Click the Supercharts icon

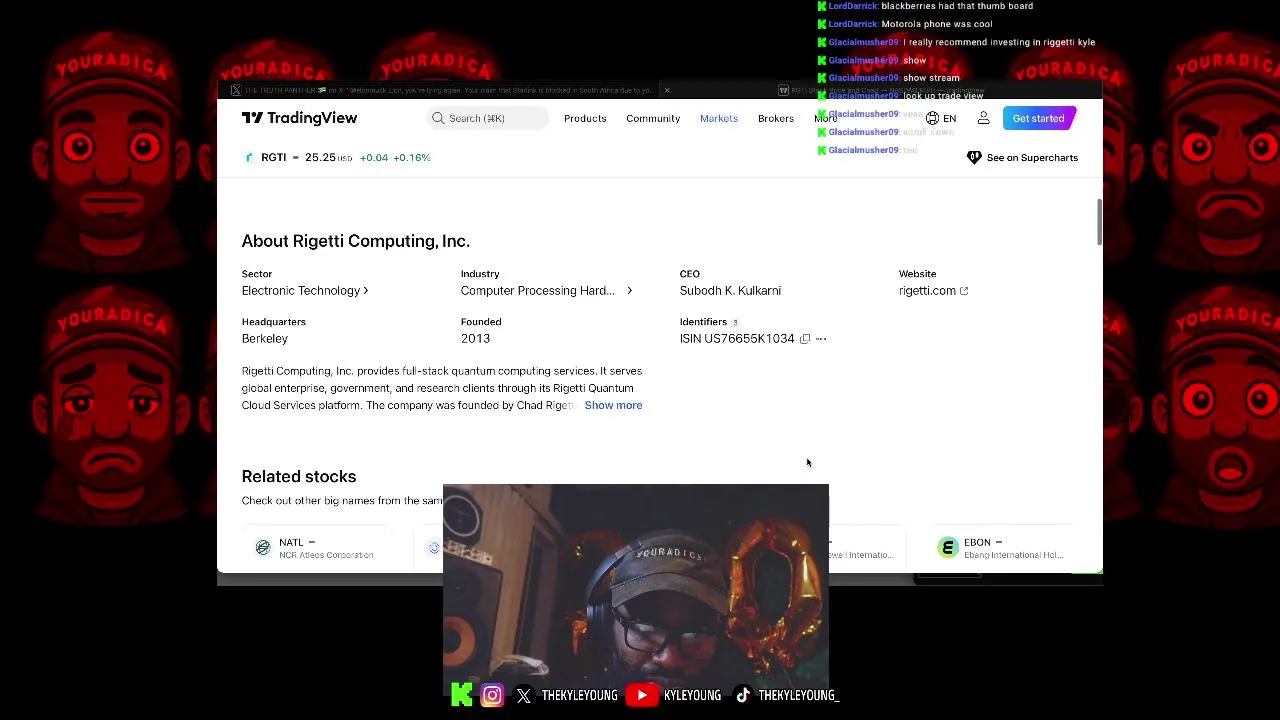pos(974,157)
